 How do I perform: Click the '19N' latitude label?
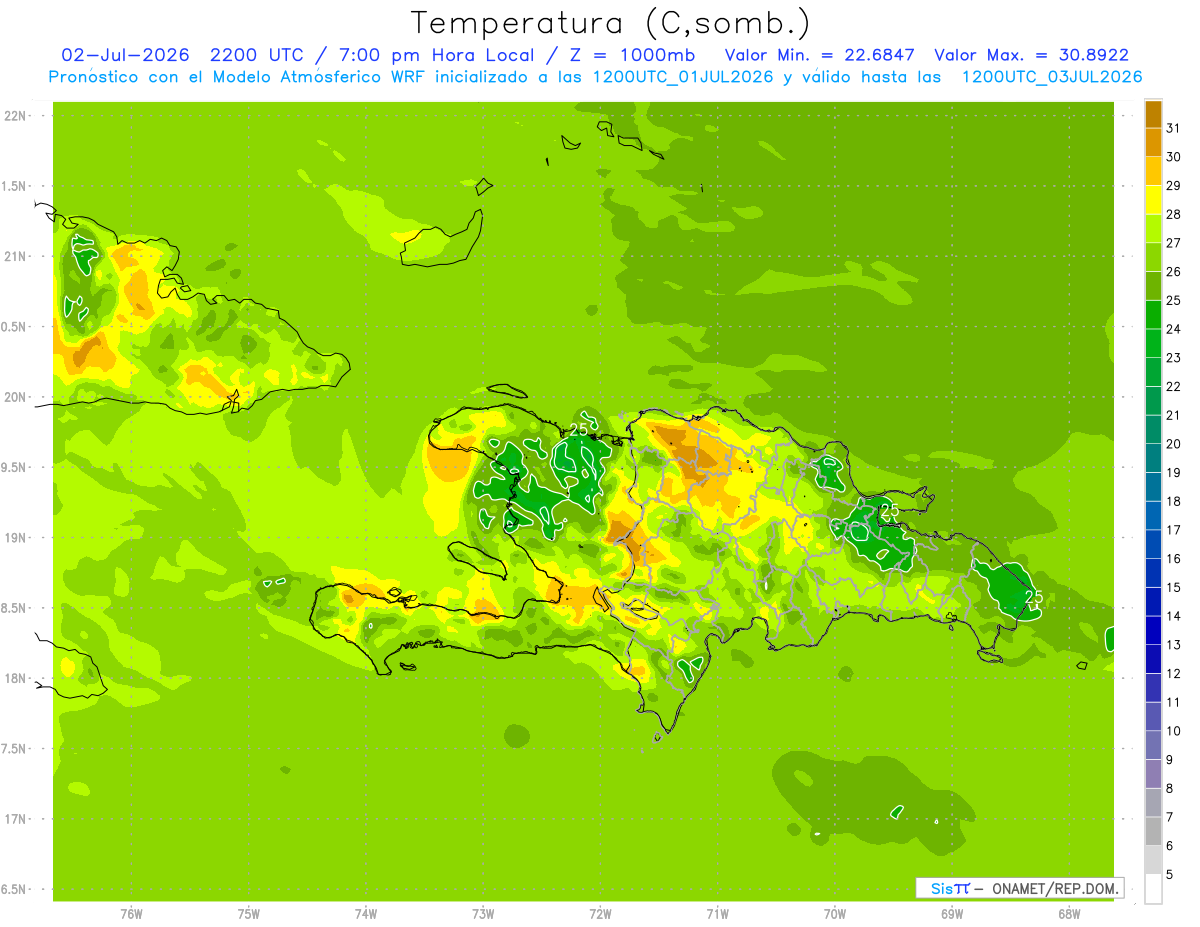coord(15,538)
